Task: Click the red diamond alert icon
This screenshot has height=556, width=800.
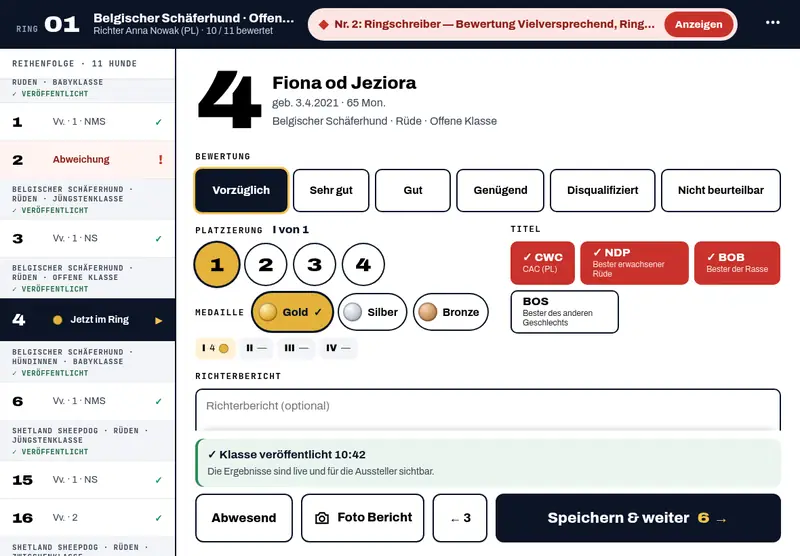Action: point(323,24)
